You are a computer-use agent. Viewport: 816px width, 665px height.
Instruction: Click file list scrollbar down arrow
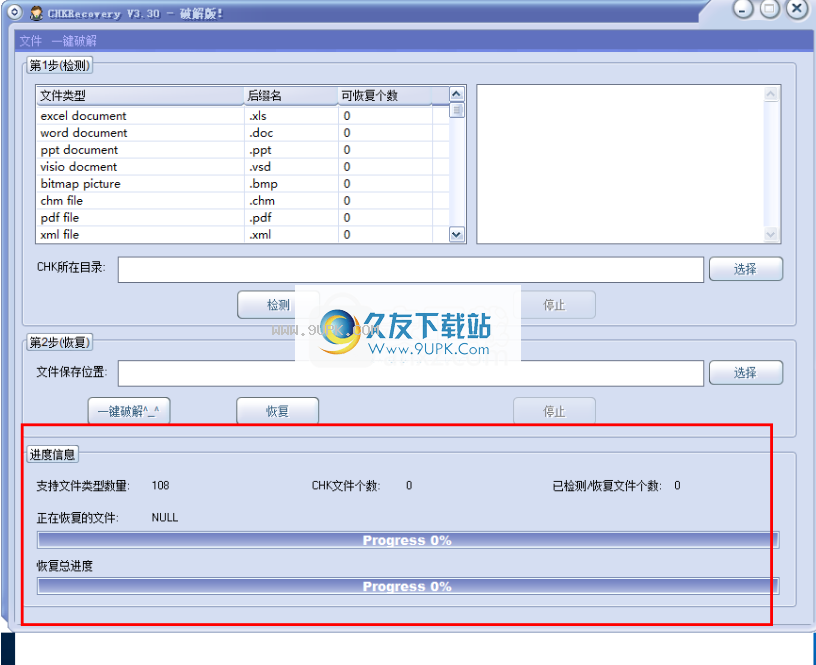click(456, 235)
